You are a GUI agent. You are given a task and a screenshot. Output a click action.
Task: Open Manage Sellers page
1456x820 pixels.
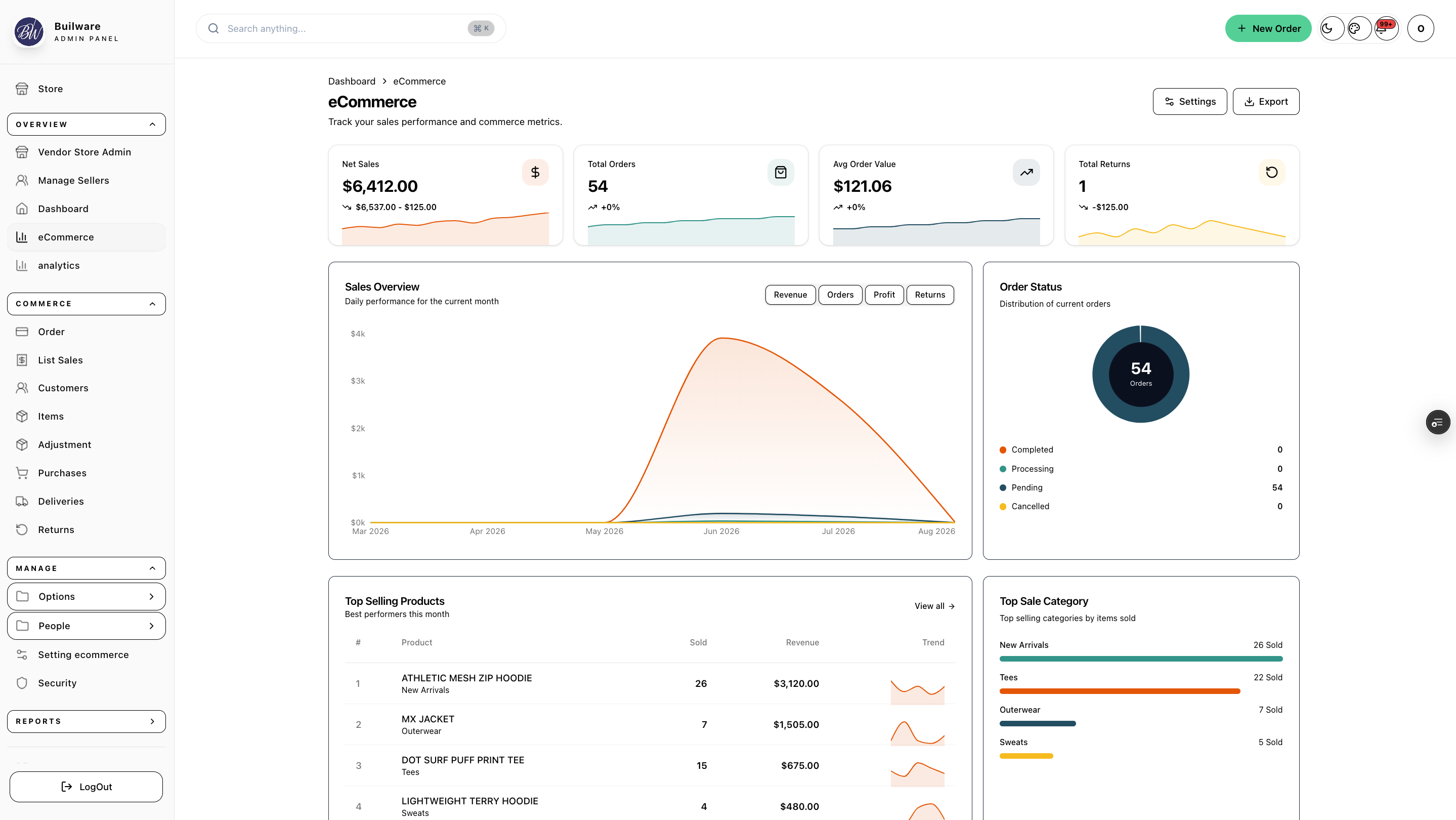pyautogui.click(x=86, y=180)
